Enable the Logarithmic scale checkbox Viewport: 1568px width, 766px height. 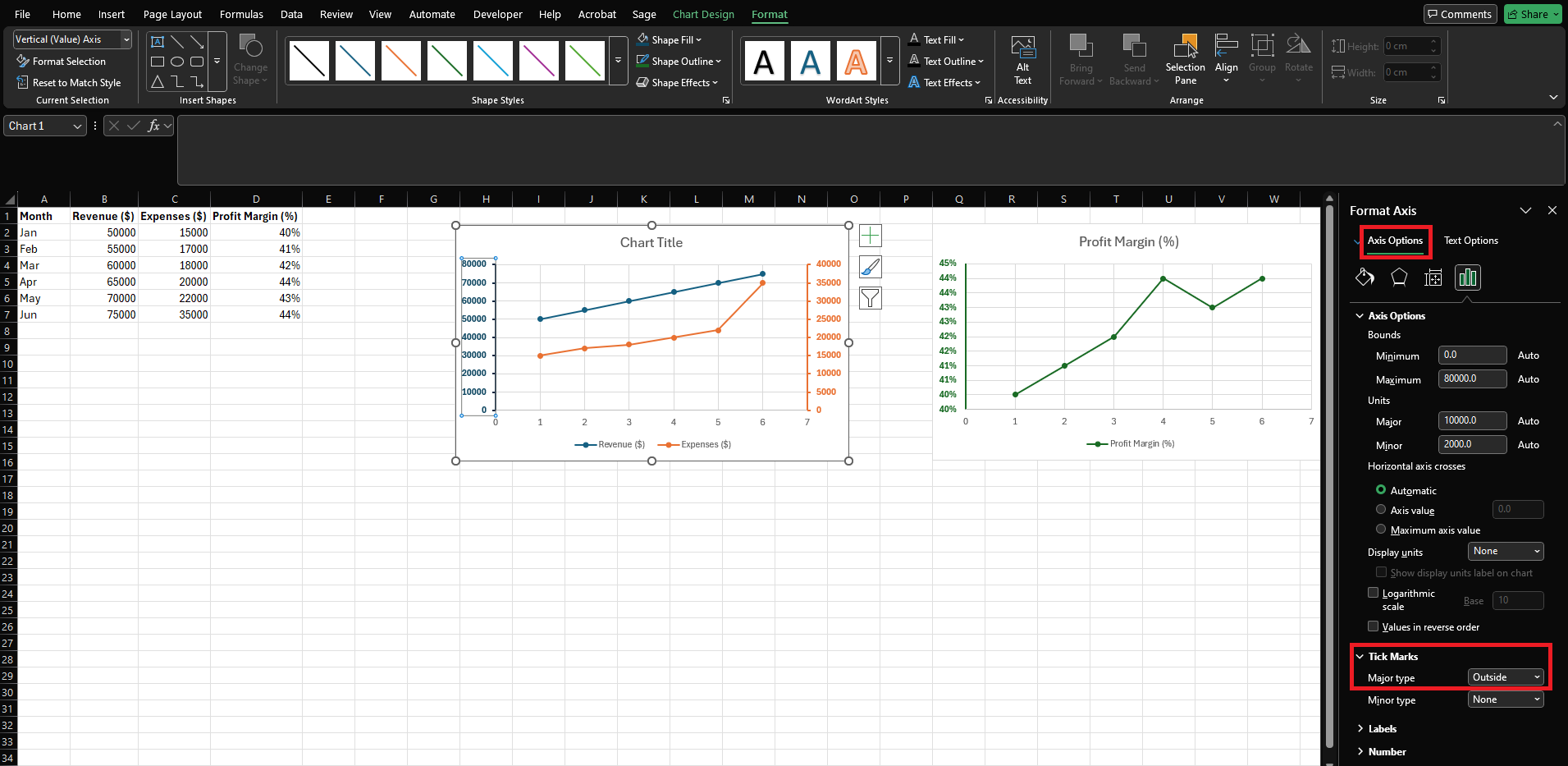(x=1375, y=592)
